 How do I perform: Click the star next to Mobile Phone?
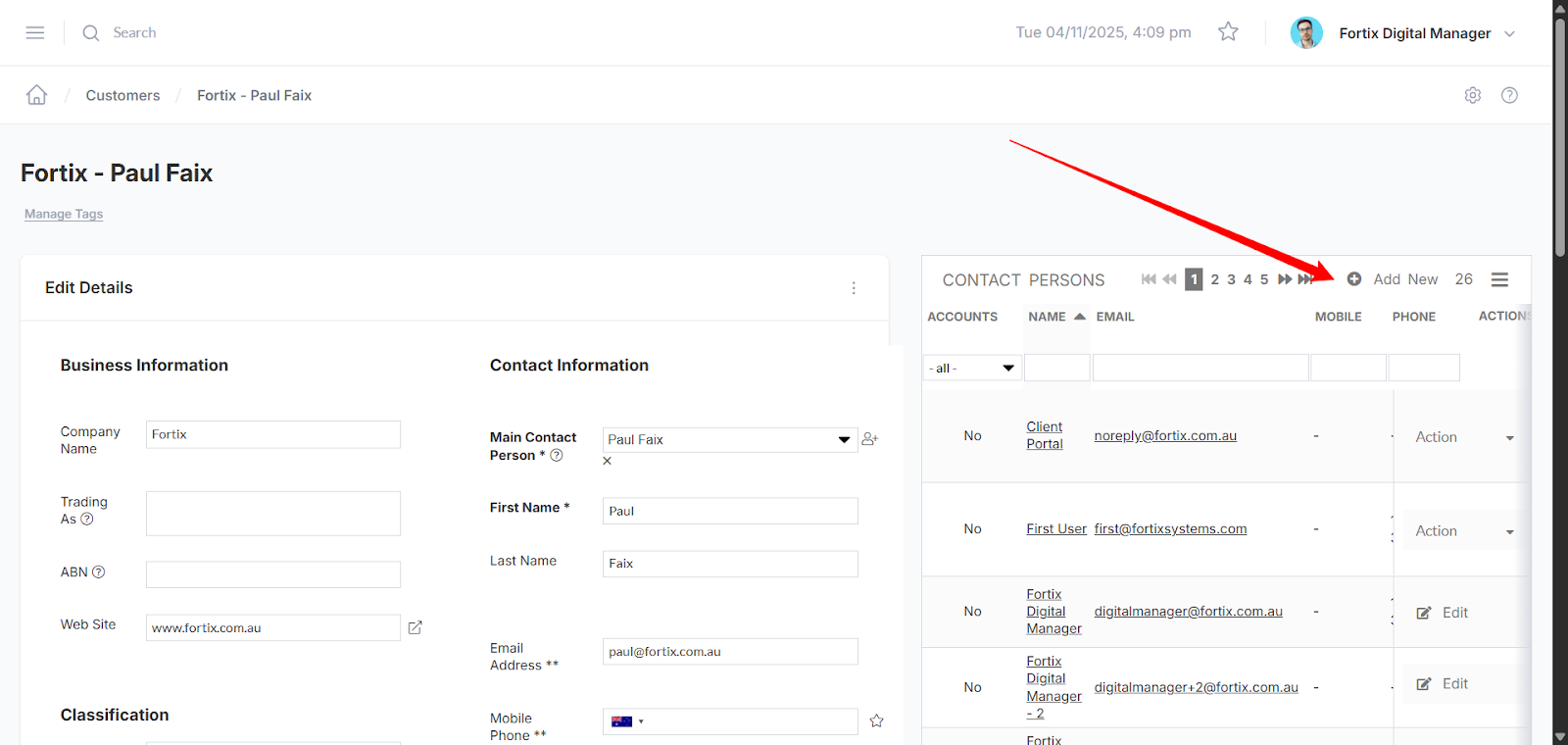(876, 721)
